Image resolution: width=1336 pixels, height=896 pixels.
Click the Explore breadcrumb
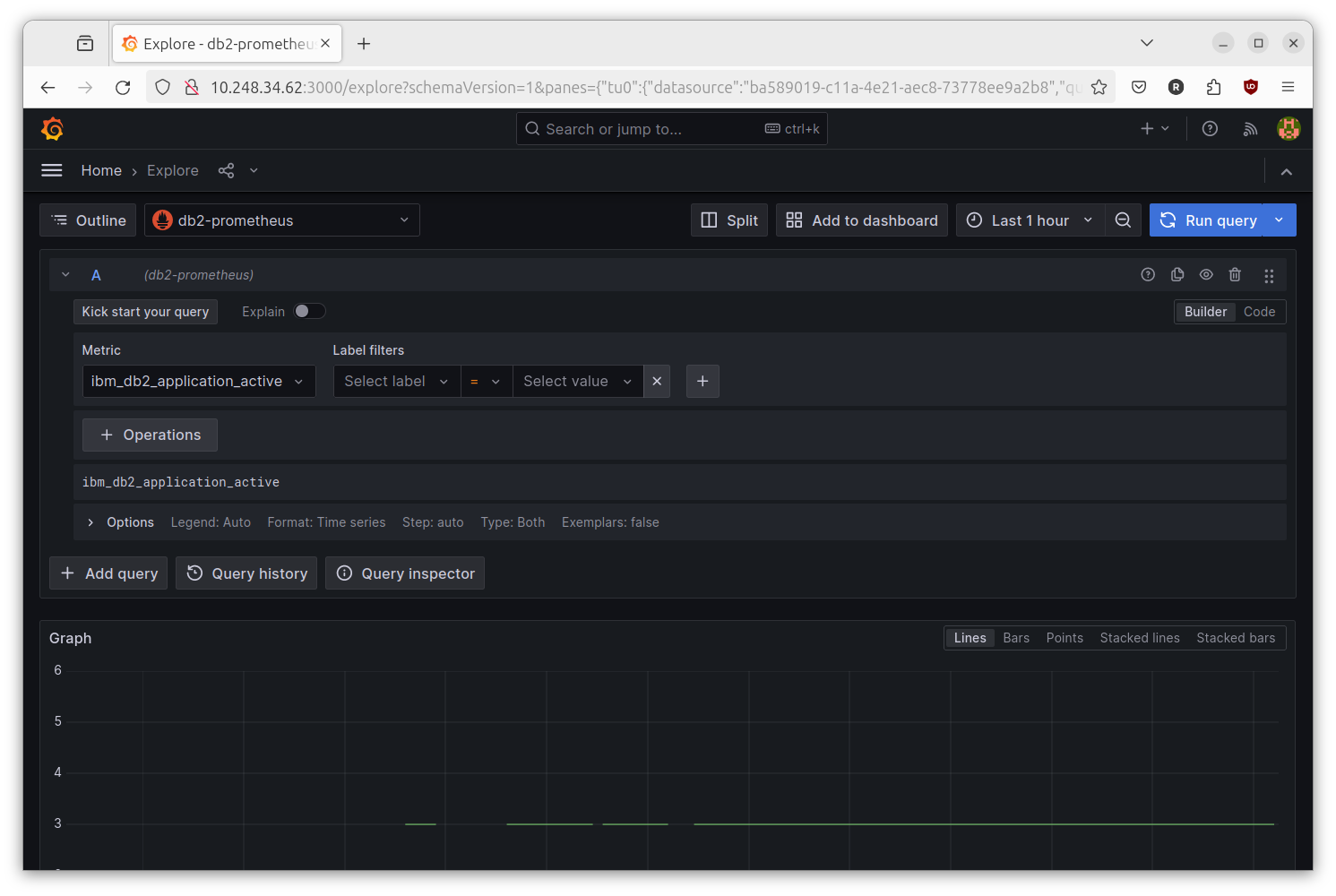(x=173, y=170)
